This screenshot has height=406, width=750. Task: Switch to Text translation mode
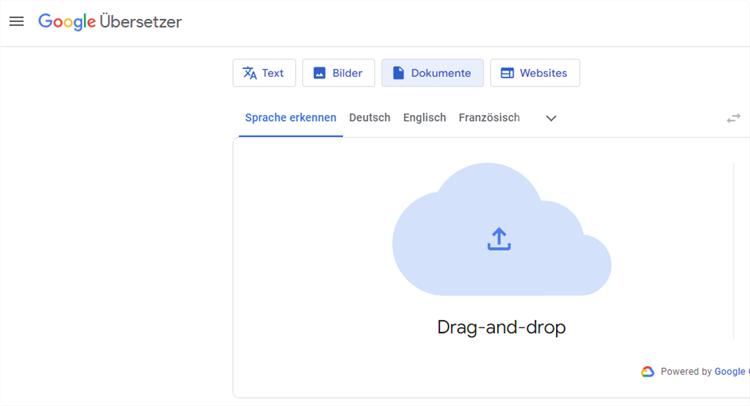264,73
